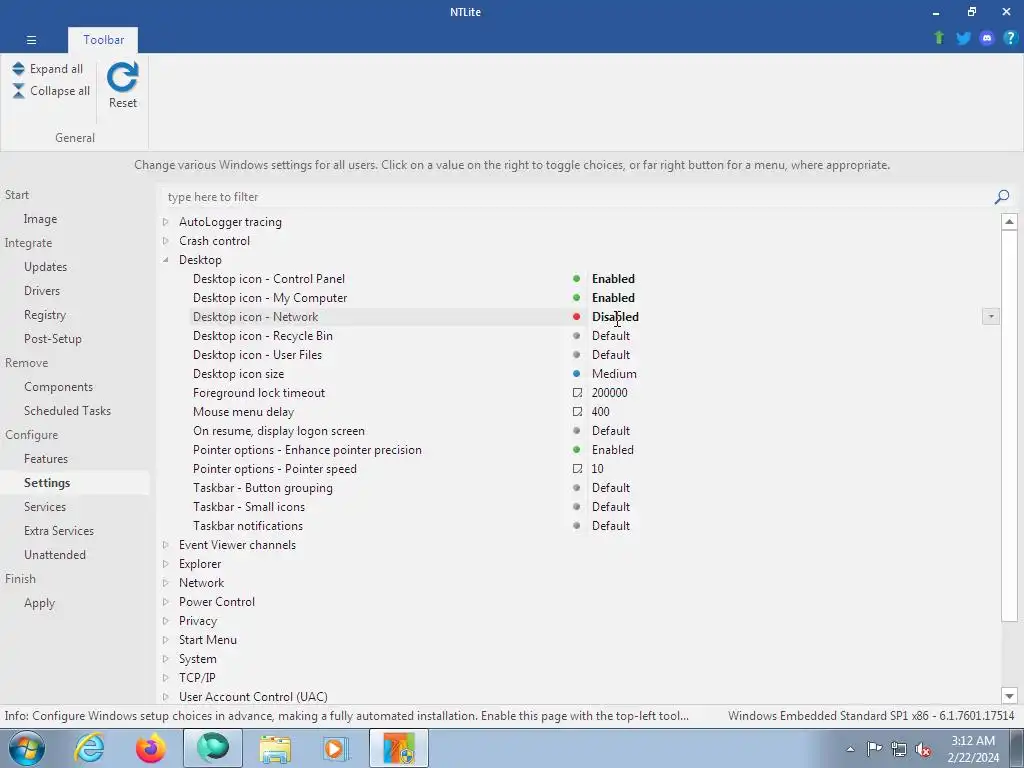Viewport: 1024px width, 768px height.
Task: Open the Features page in sidebar
Action: (x=46, y=458)
